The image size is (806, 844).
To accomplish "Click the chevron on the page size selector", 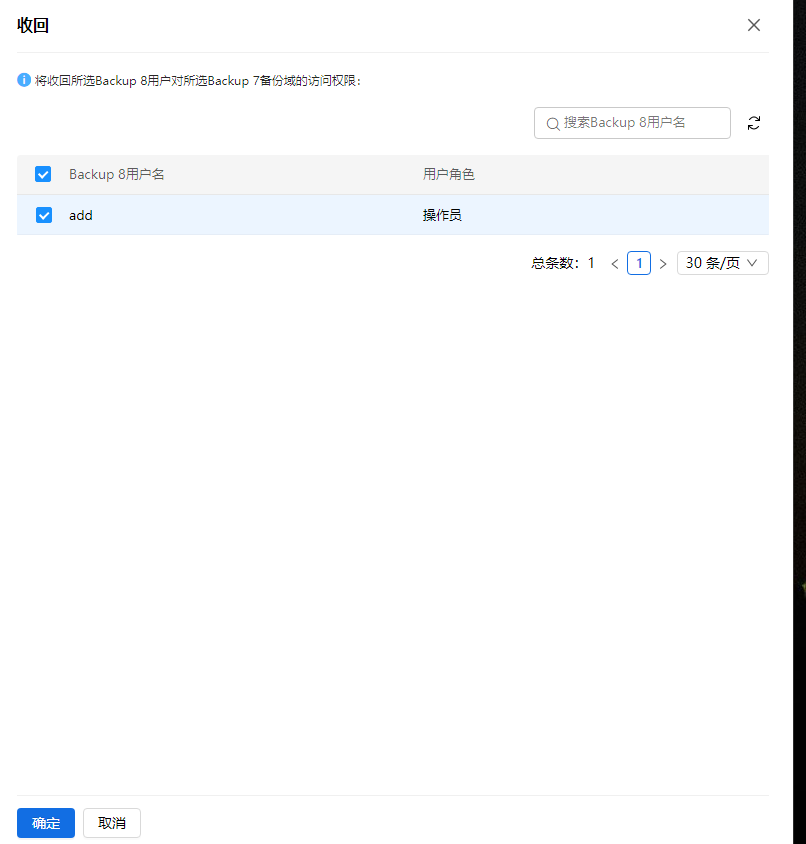I will (751, 262).
